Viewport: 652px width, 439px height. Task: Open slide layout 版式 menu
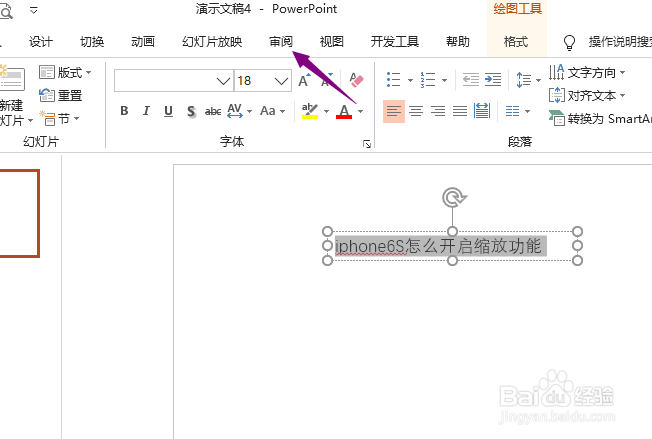(65, 72)
